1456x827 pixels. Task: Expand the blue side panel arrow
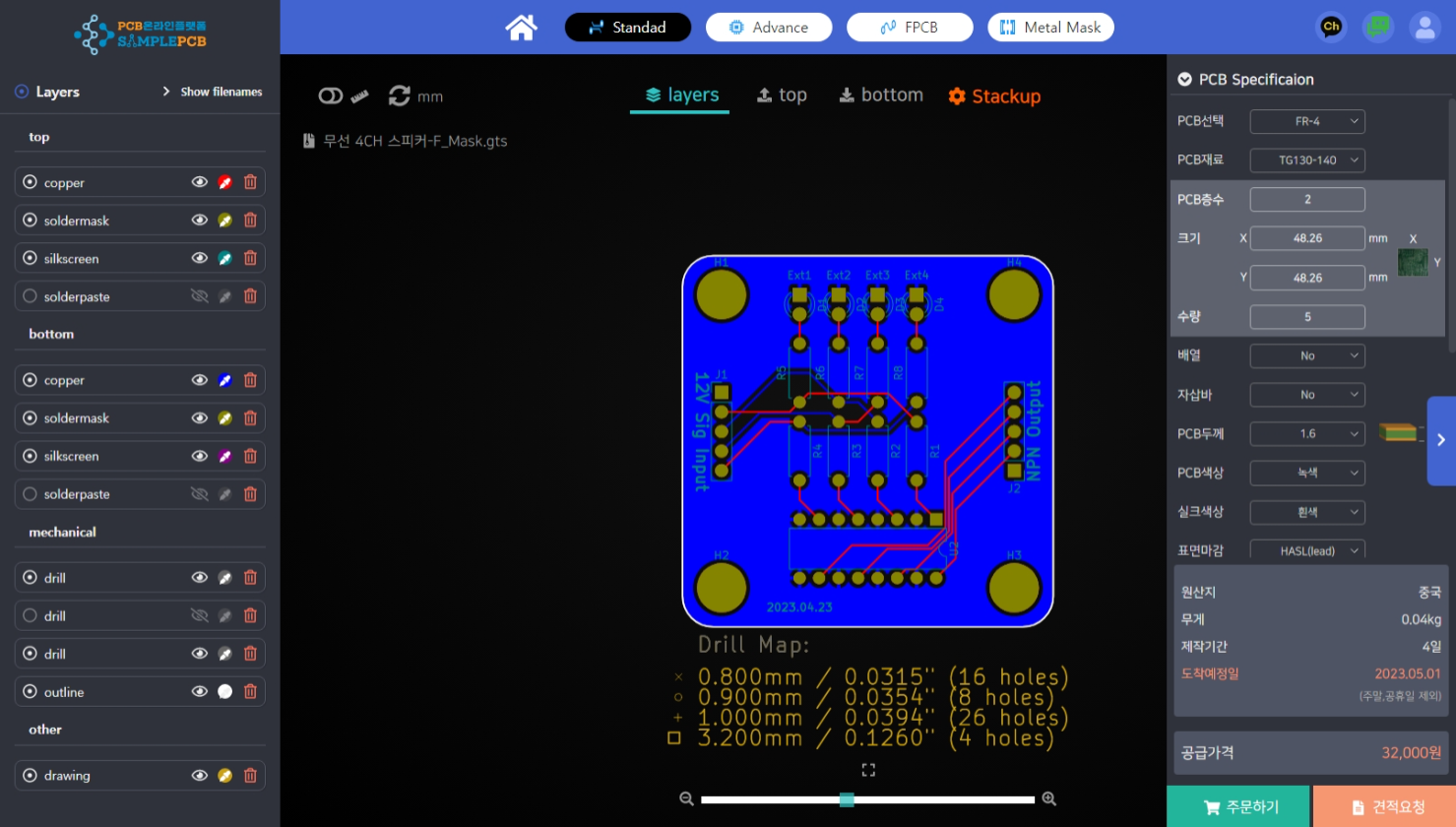[x=1441, y=440]
